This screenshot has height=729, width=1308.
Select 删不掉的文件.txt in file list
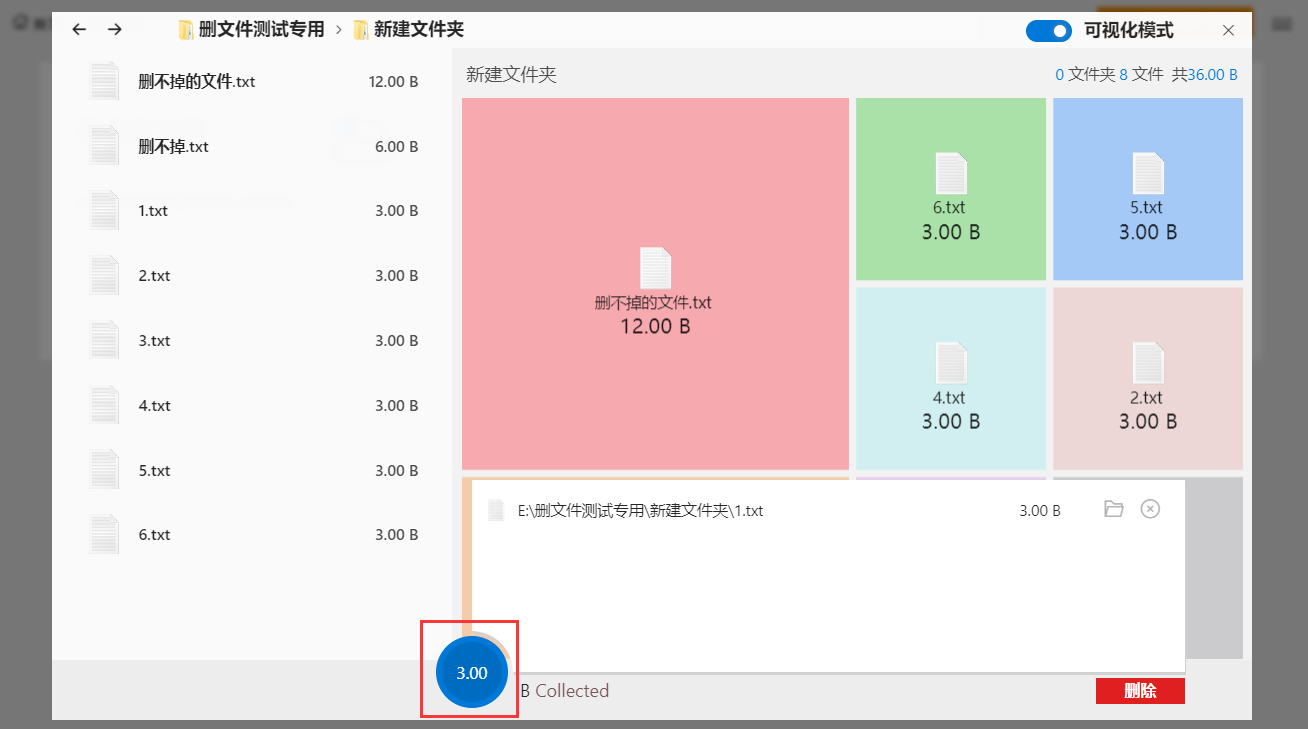point(252,81)
